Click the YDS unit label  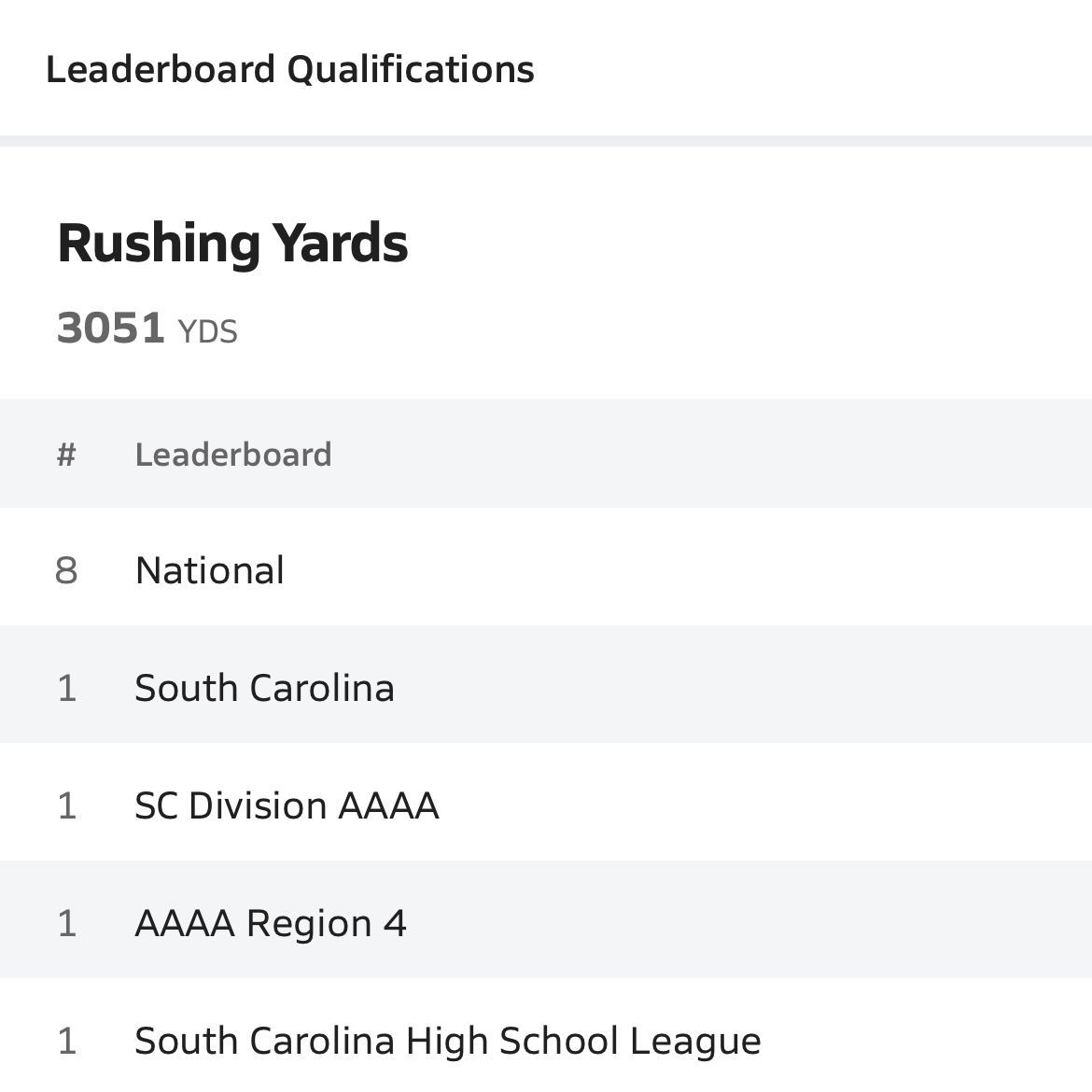(207, 332)
